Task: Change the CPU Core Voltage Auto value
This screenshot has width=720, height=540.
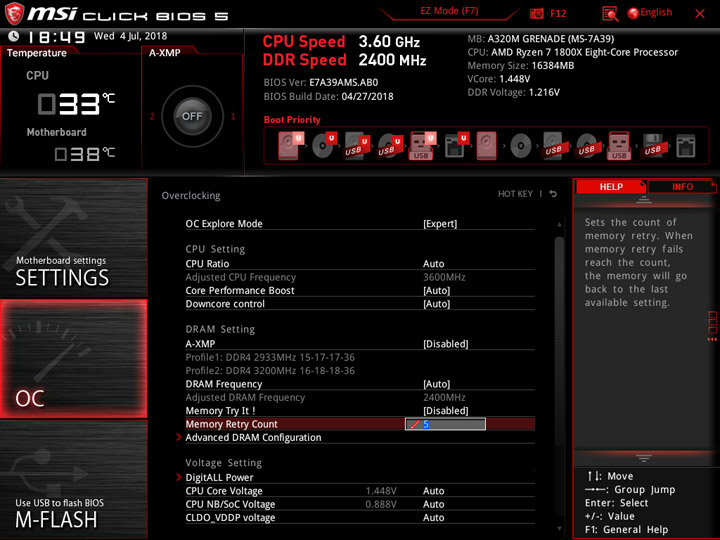Action: coord(433,491)
